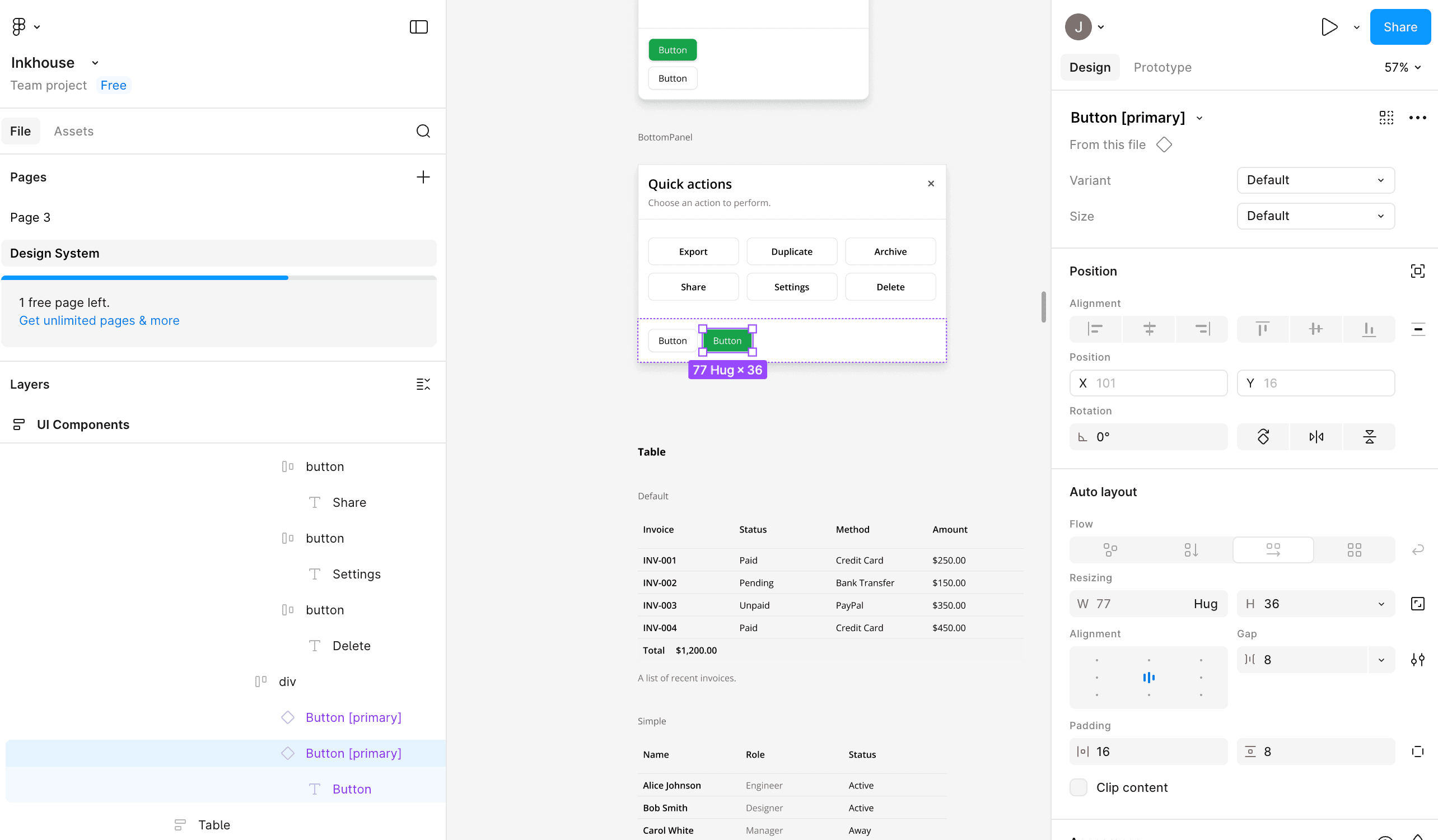The width and height of the screenshot is (1438, 840).
Task: Collapse the left panel with the sidebar toggle
Action: click(x=418, y=27)
